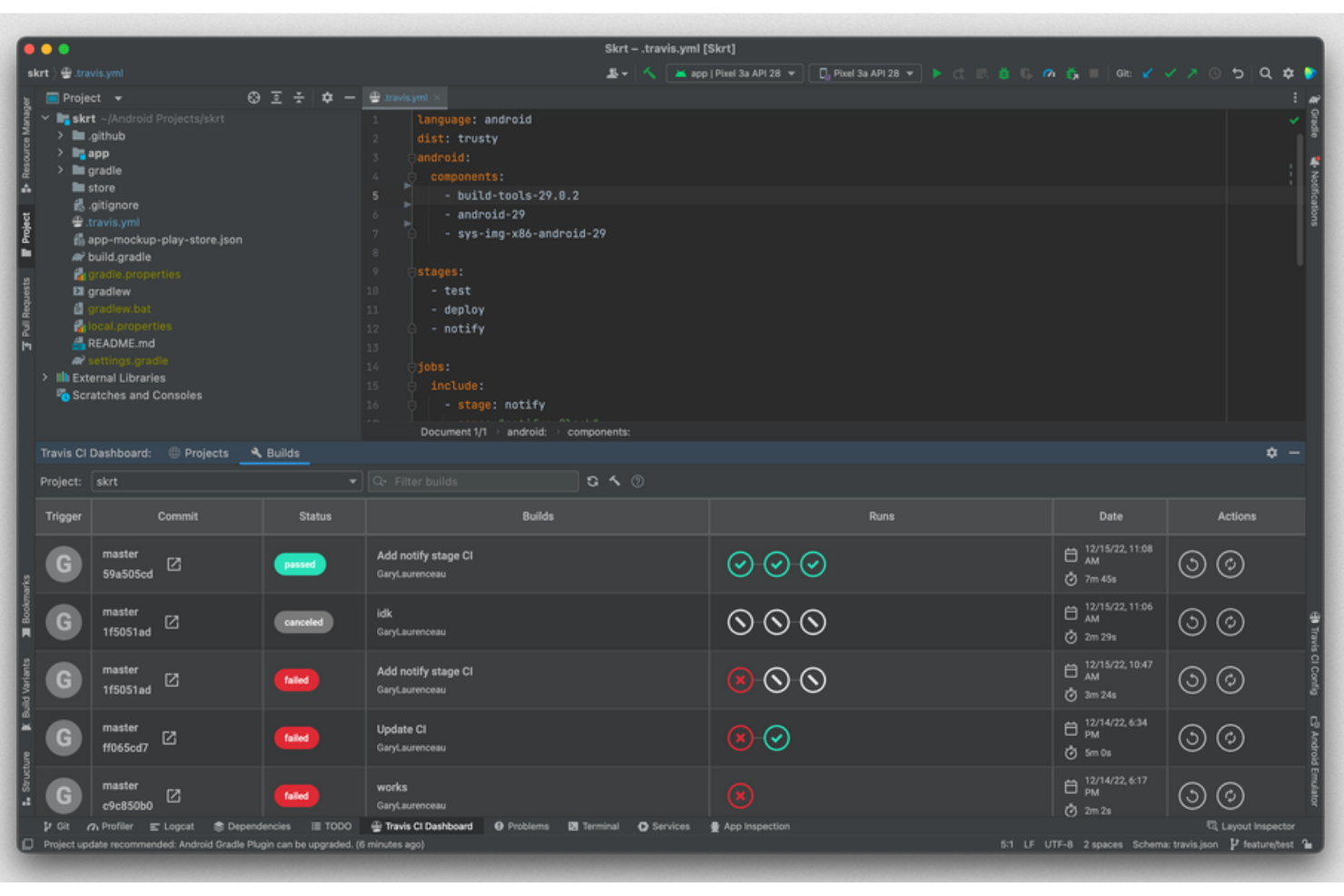1344x896 pixels.
Task: Open the Pixel 3a API 28 device dropdown
Action: [x=865, y=74]
